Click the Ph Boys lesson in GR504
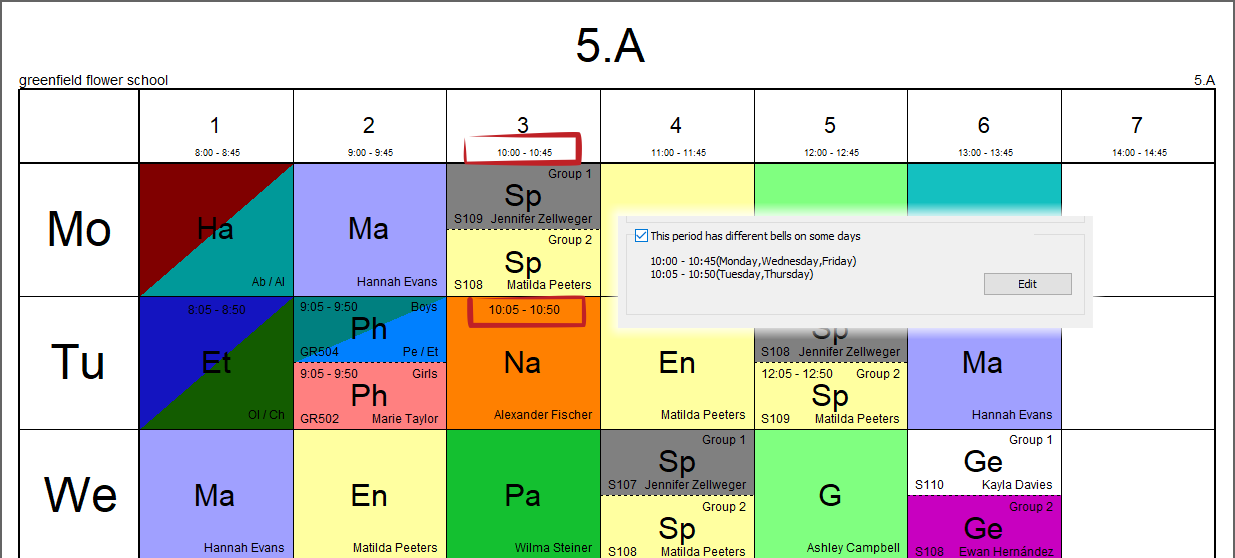Image resolution: width=1235 pixels, height=558 pixels. [369, 329]
